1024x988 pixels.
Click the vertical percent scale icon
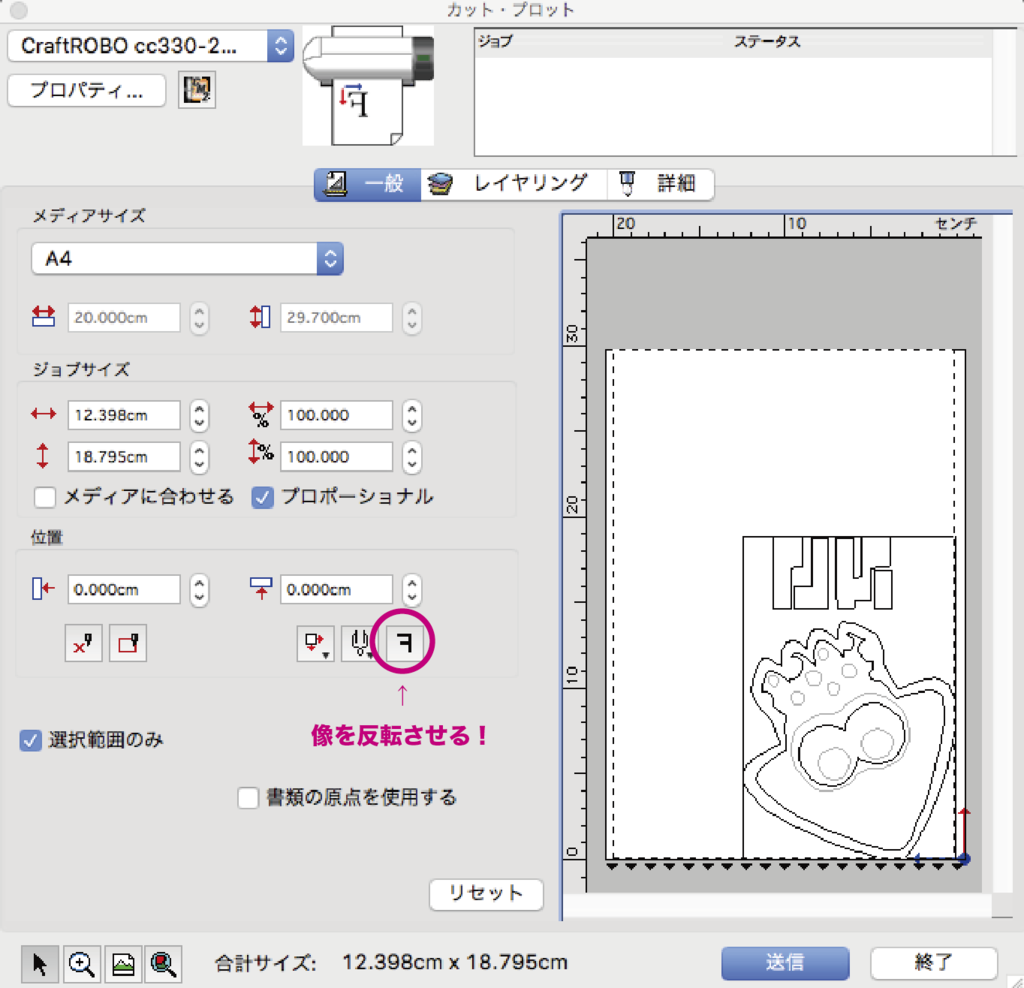coord(261,452)
